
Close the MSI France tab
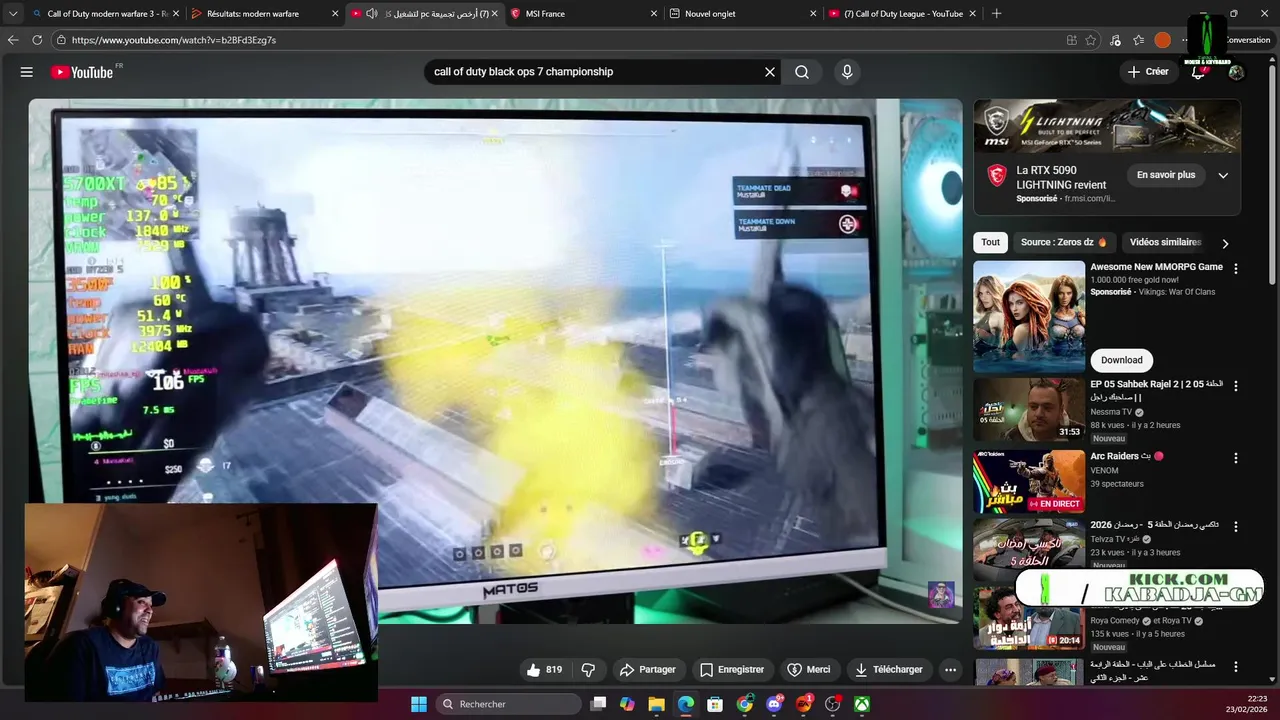(x=654, y=14)
